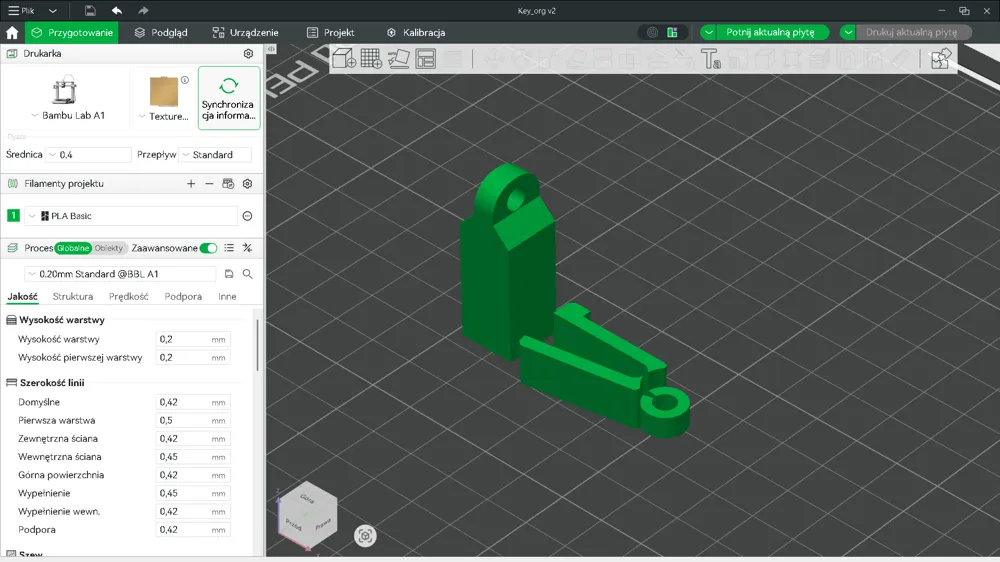Reset camera view icon near the cube
The height and width of the screenshot is (562, 1000).
365,536
